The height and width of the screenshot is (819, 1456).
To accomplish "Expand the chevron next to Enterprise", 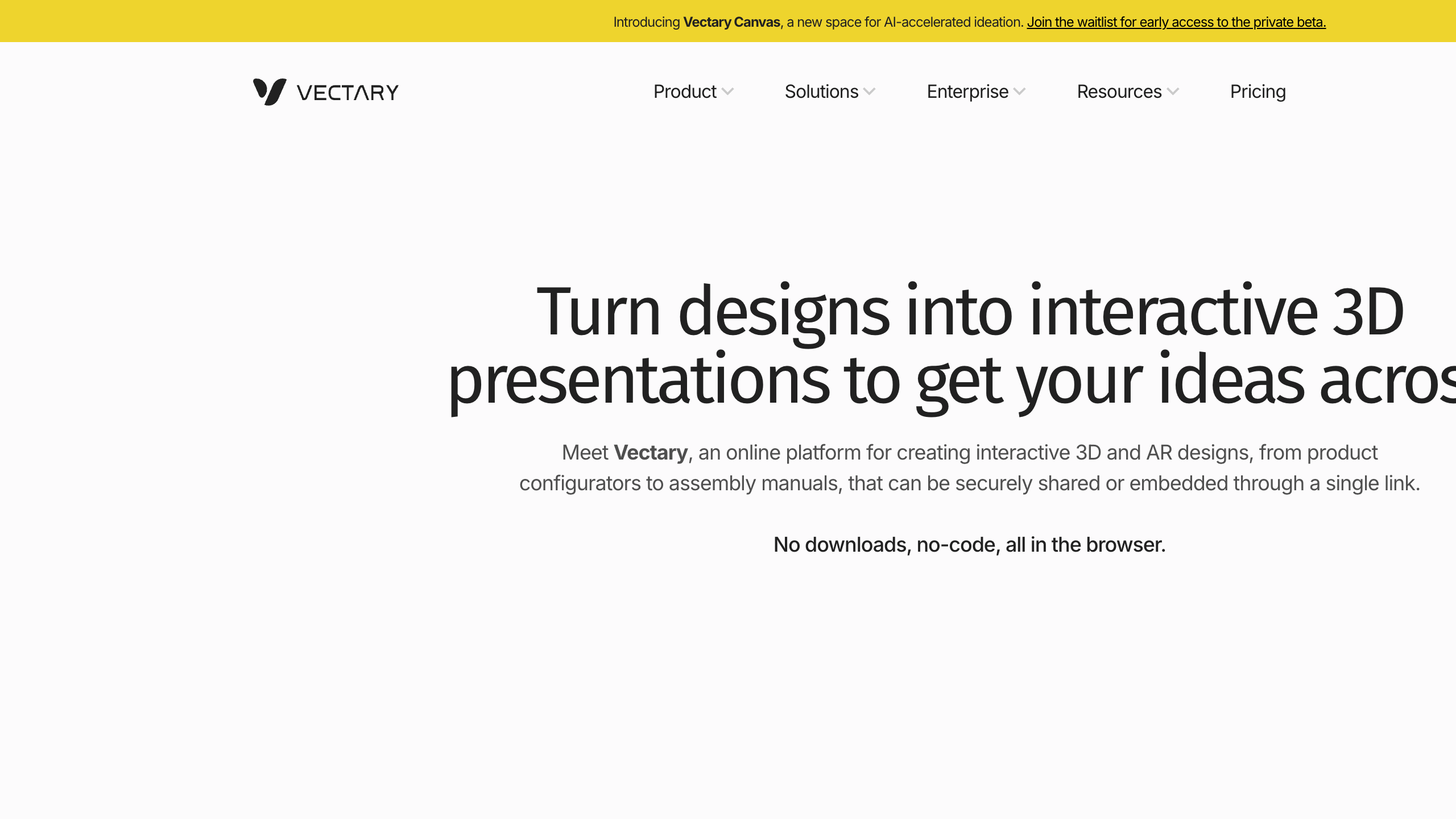I will point(1019,92).
